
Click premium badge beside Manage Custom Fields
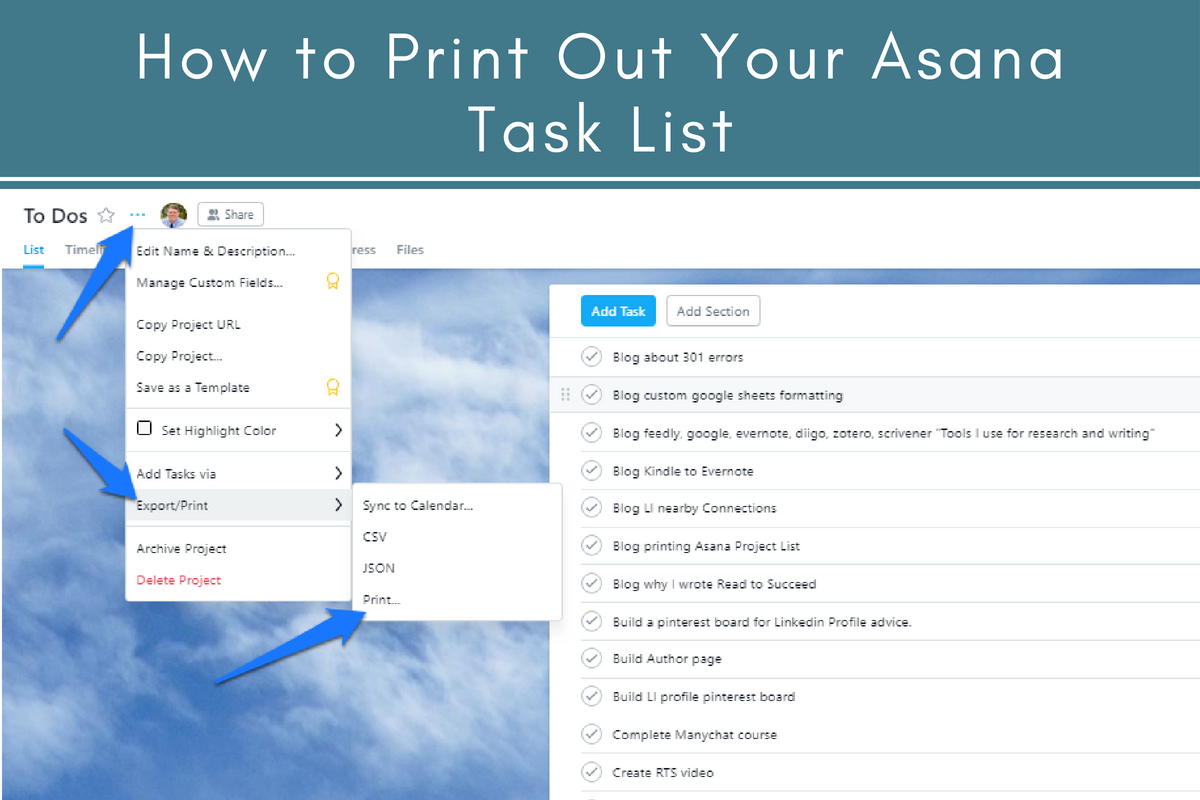pos(333,282)
